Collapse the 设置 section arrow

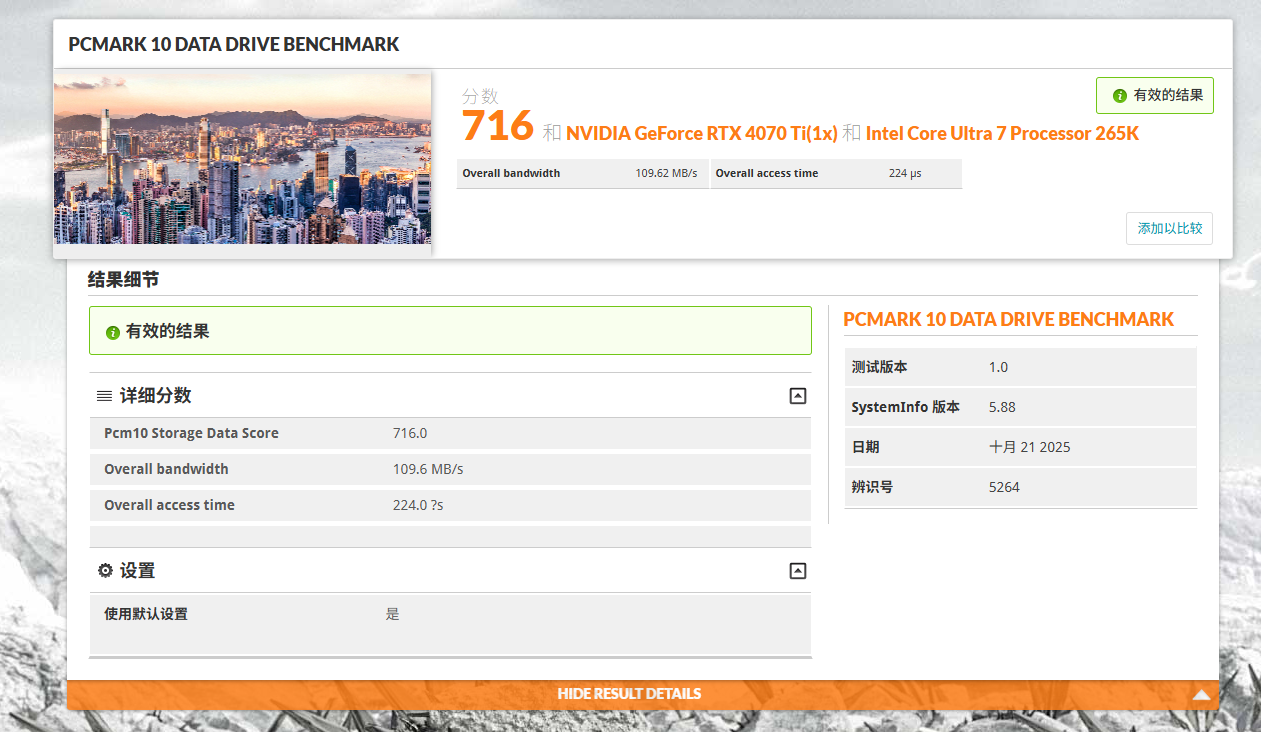pos(797,571)
